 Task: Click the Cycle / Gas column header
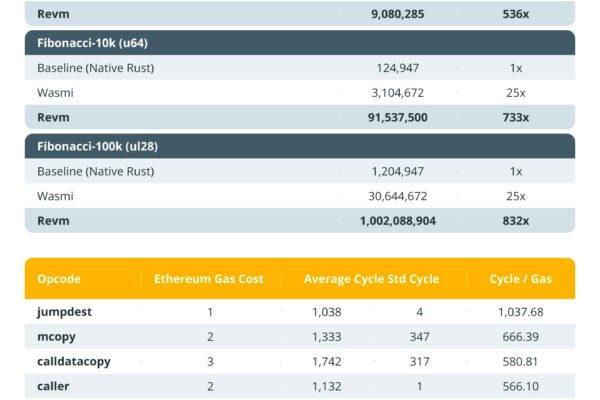pyautogui.click(x=520, y=279)
